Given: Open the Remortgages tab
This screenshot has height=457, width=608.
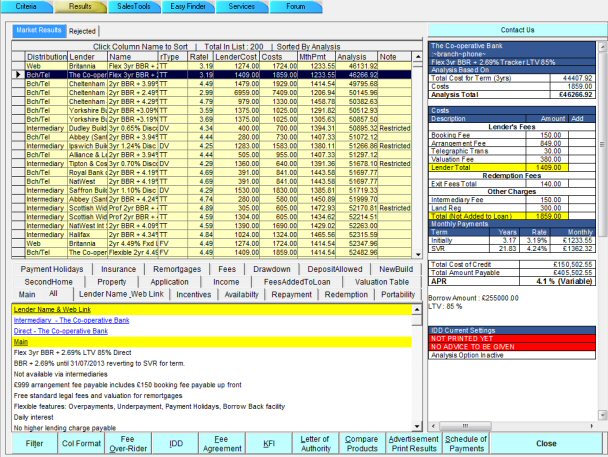Looking at the screenshot, I should [177, 269].
